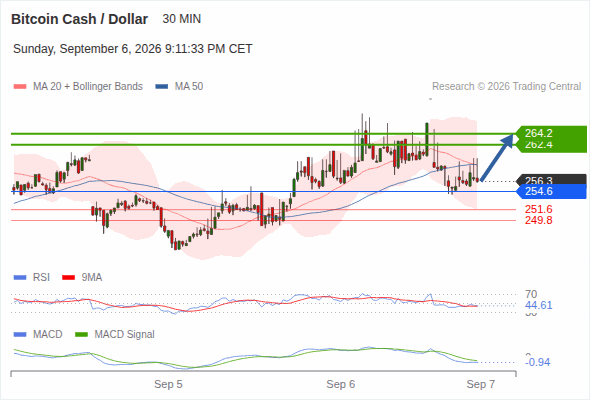The width and height of the screenshot is (590, 400).
Task: Click the RSI 70 level label
Action: (531, 294)
